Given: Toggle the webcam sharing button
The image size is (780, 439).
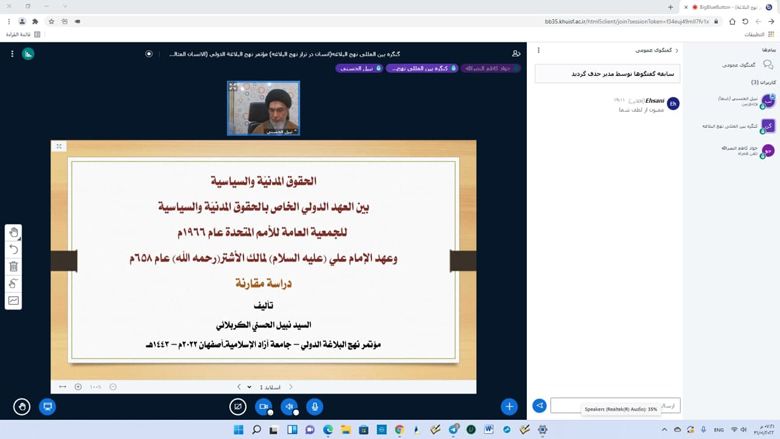Looking at the screenshot, I should point(264,406).
